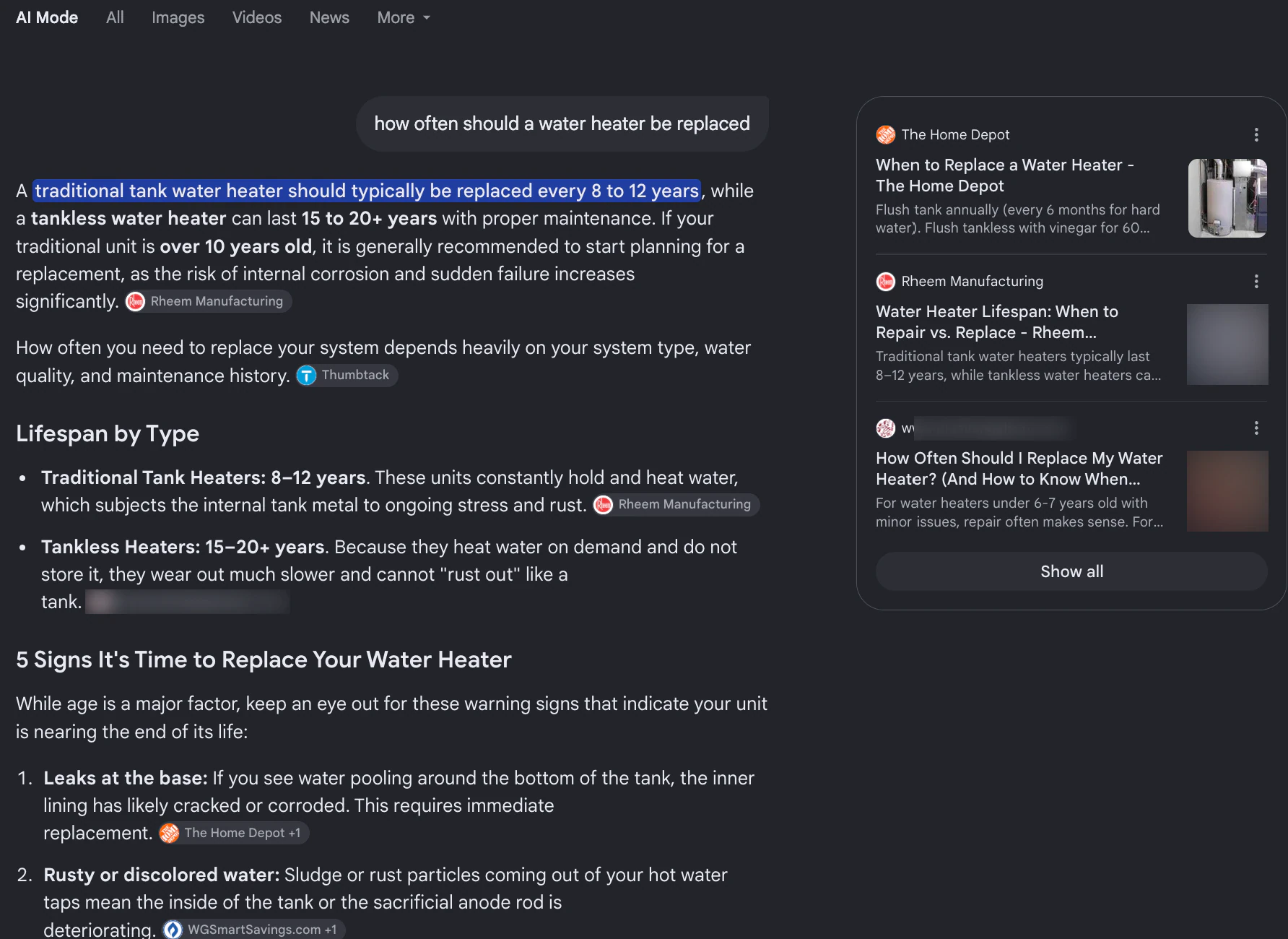This screenshot has width=1288, height=939.
Task: Switch to the AI Mode tab
Action: (x=47, y=17)
